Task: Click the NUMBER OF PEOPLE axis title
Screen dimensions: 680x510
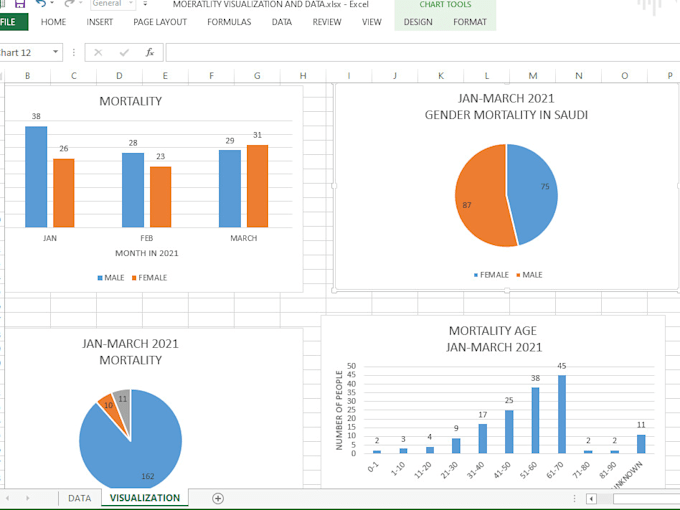Action: tap(339, 411)
